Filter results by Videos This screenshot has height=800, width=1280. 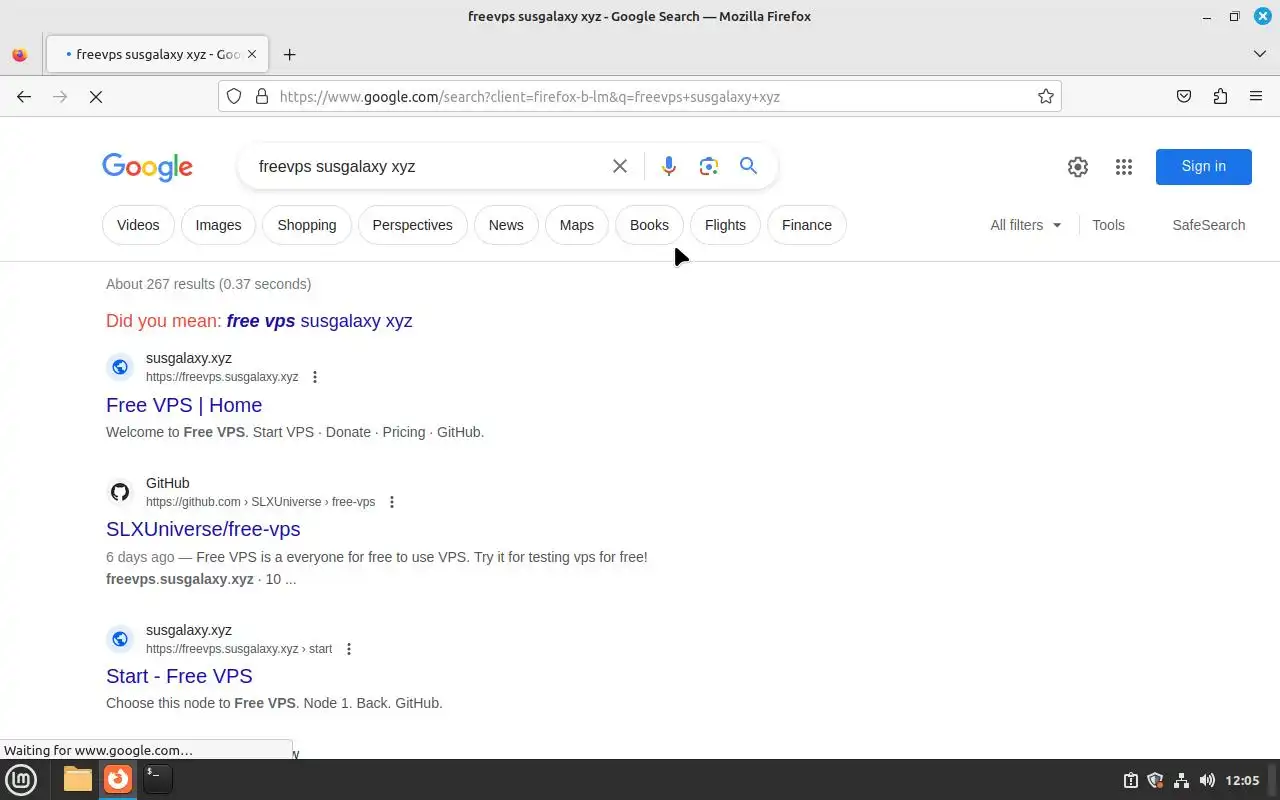(138, 225)
